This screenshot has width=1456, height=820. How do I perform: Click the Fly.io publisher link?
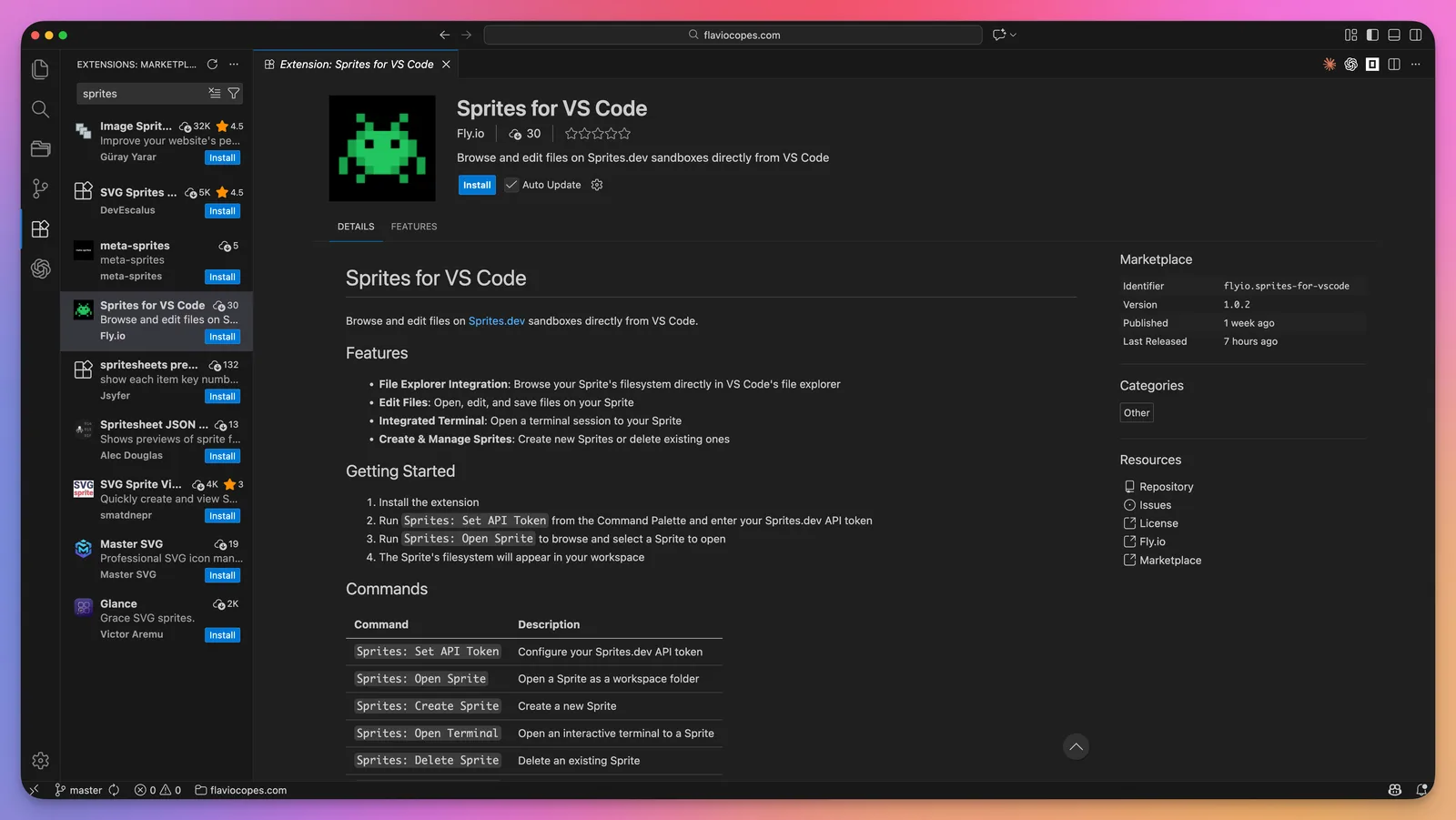click(x=470, y=134)
